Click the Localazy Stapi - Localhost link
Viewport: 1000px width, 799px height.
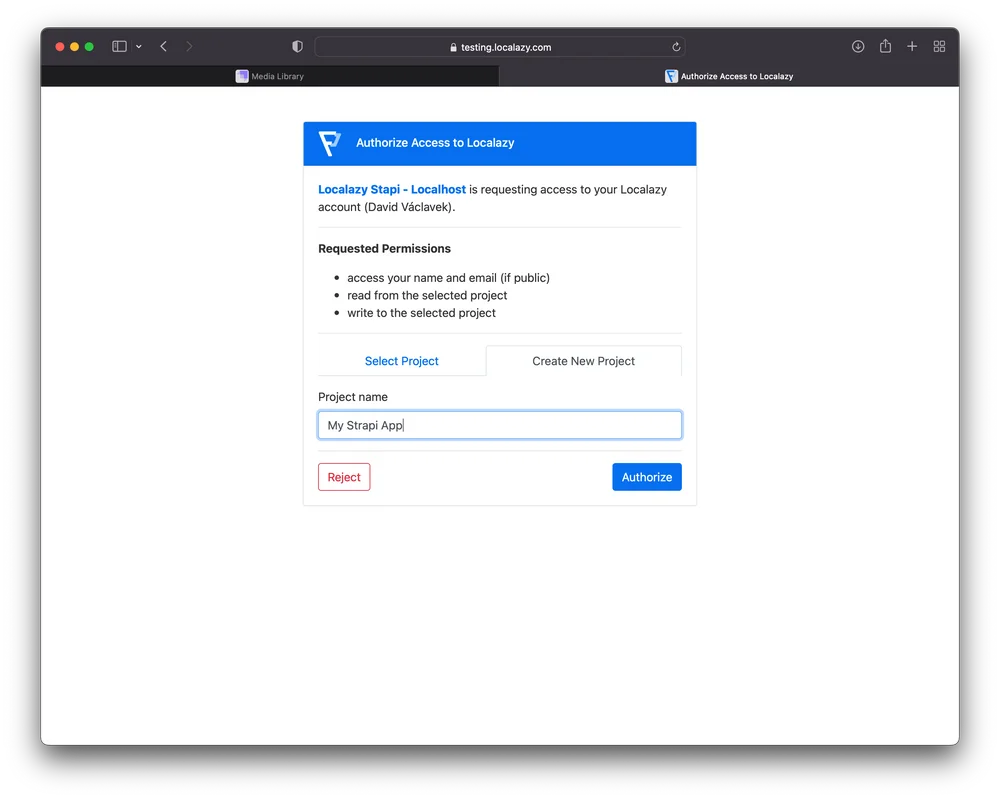click(x=391, y=189)
